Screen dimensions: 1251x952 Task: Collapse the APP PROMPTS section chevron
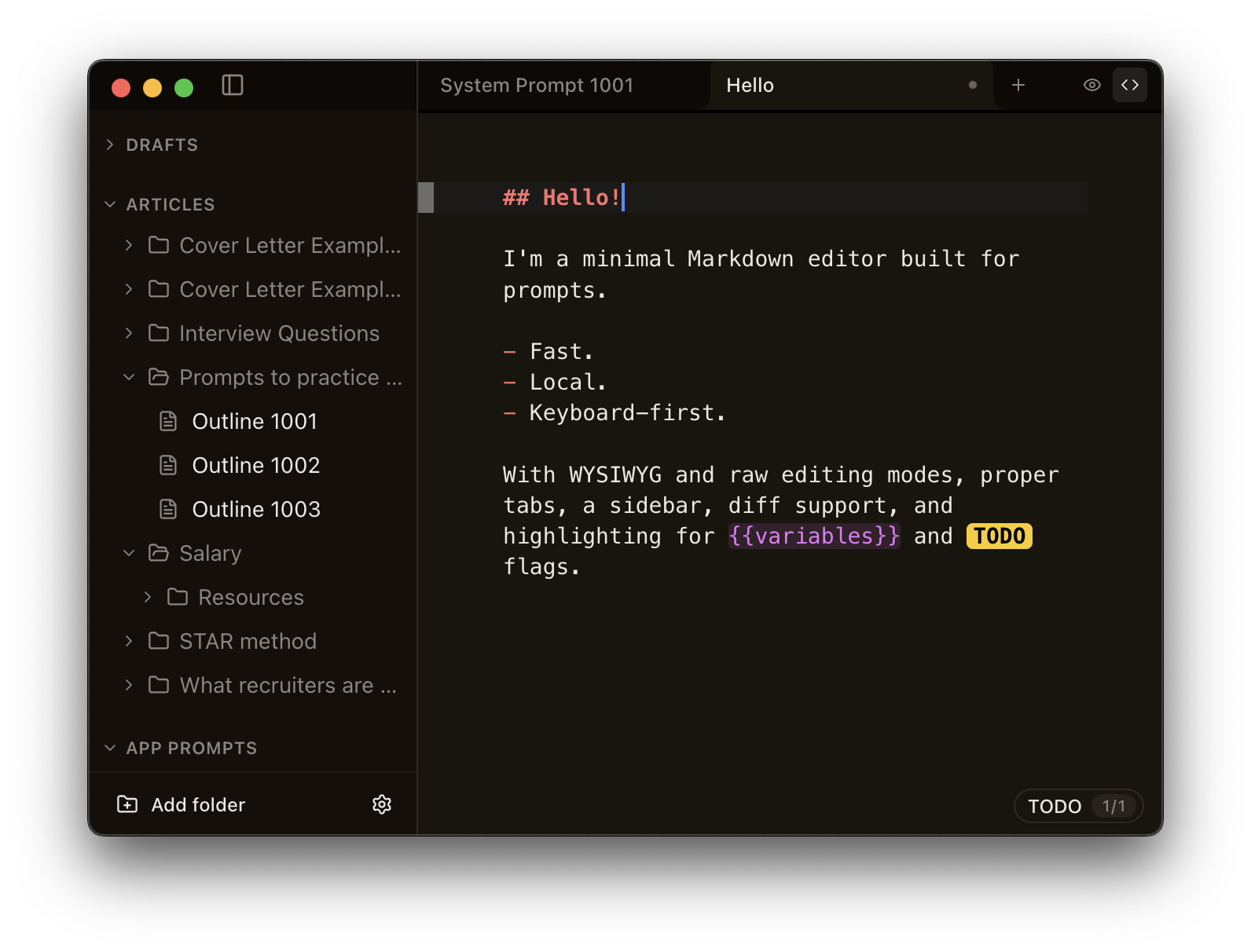pyautogui.click(x=110, y=748)
